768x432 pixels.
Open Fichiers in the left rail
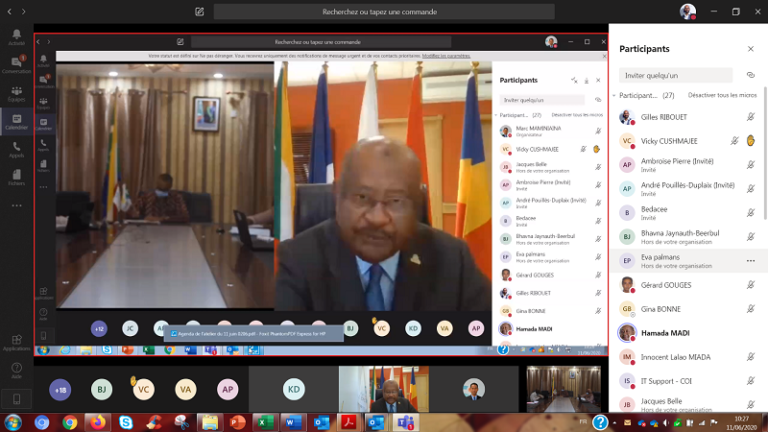point(16,177)
